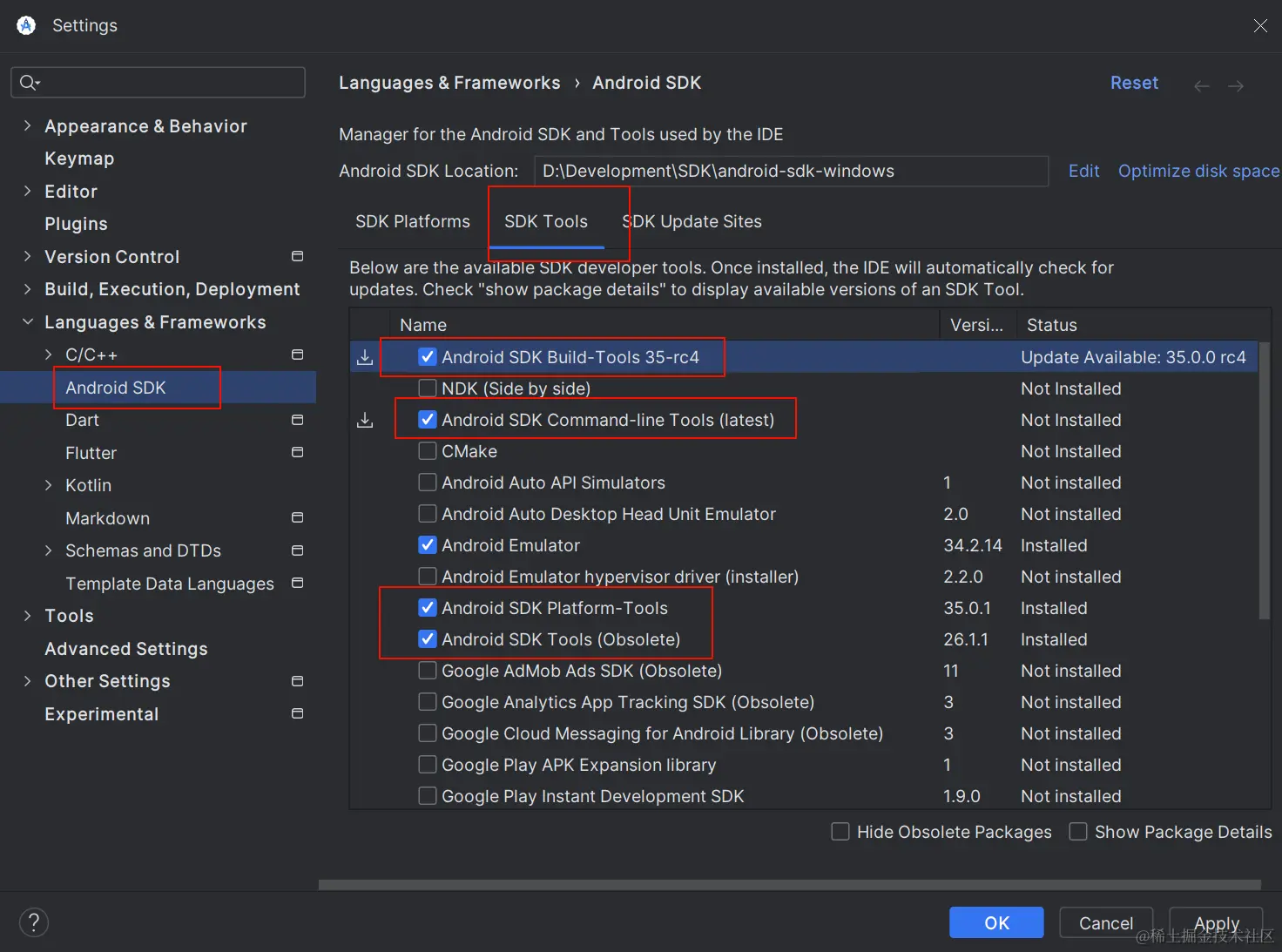This screenshot has height=952, width=1282.
Task: Enable the NDK (Side by side) checkbox
Action: pyautogui.click(x=428, y=388)
